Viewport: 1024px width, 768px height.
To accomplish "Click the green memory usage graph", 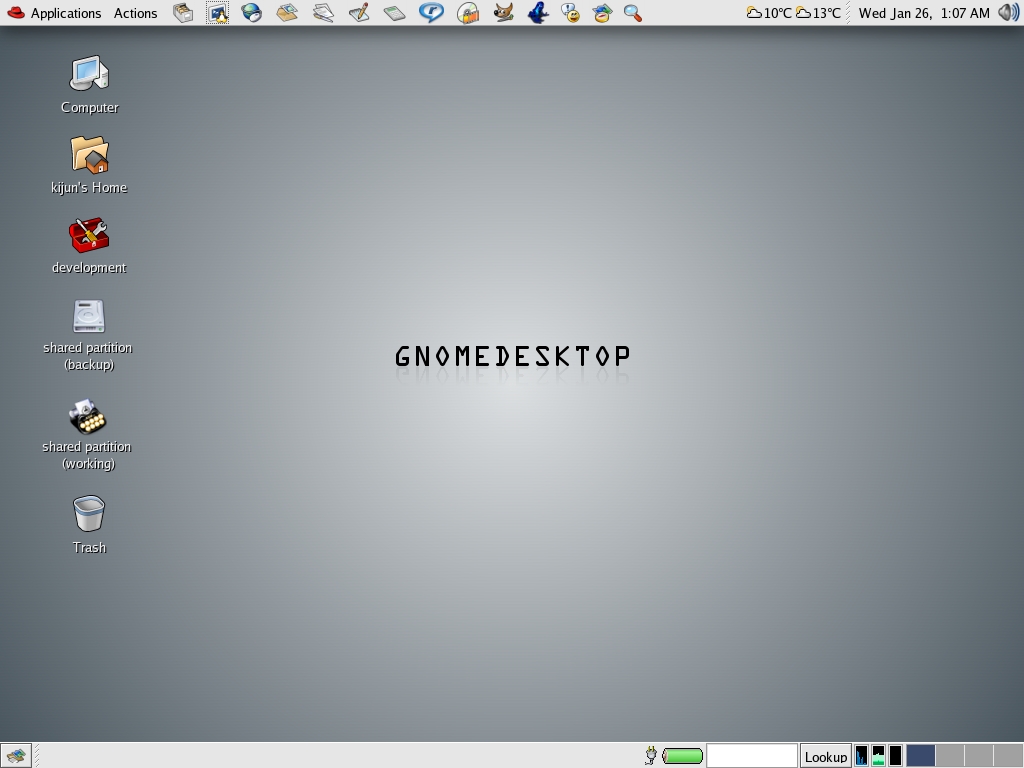I will (878, 756).
